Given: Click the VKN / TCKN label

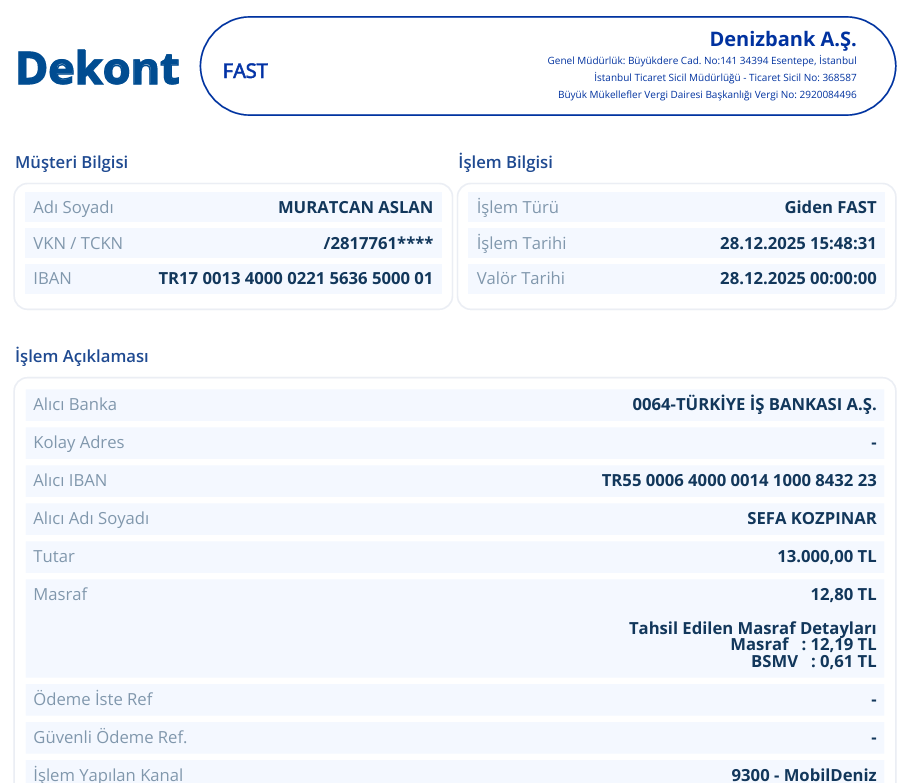Looking at the screenshot, I should click(x=78, y=243).
